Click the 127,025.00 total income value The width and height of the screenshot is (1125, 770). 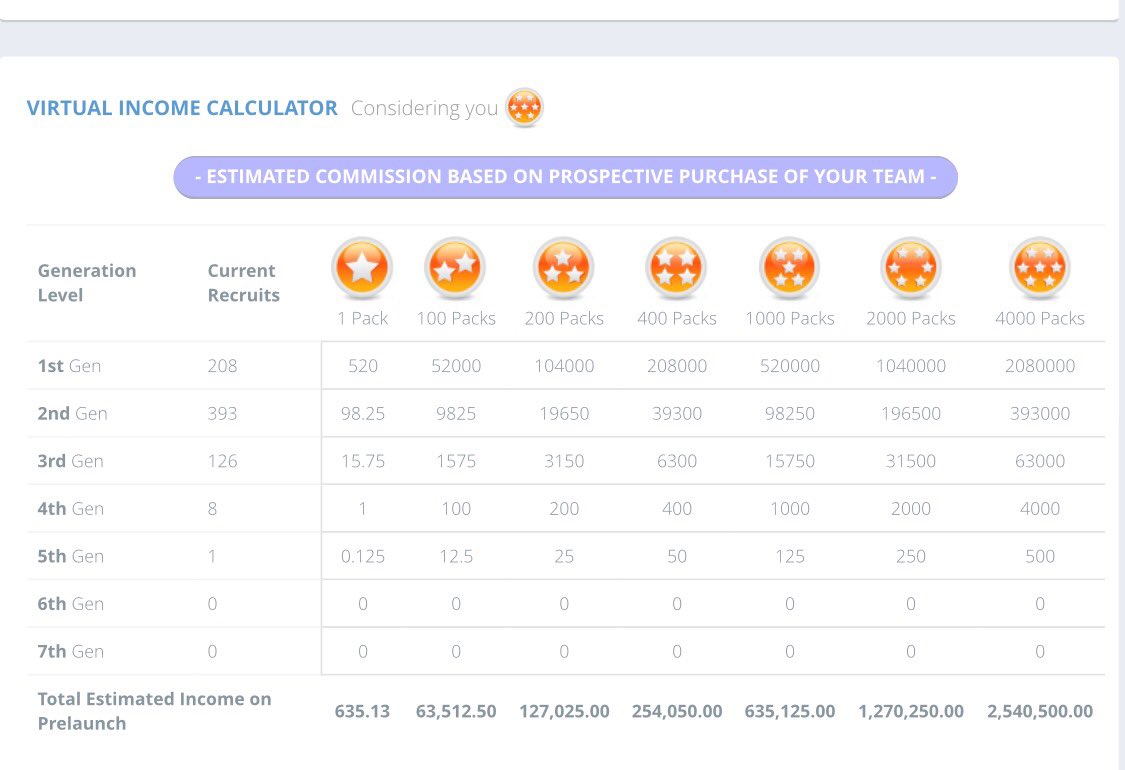pos(564,711)
